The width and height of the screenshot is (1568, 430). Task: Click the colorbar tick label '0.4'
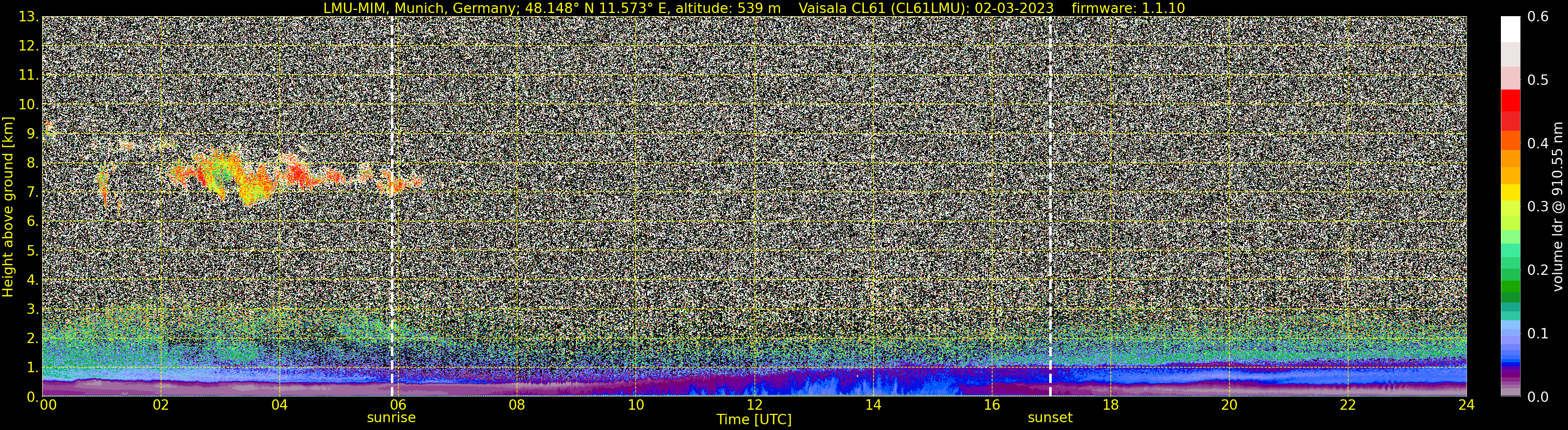(x=1538, y=144)
